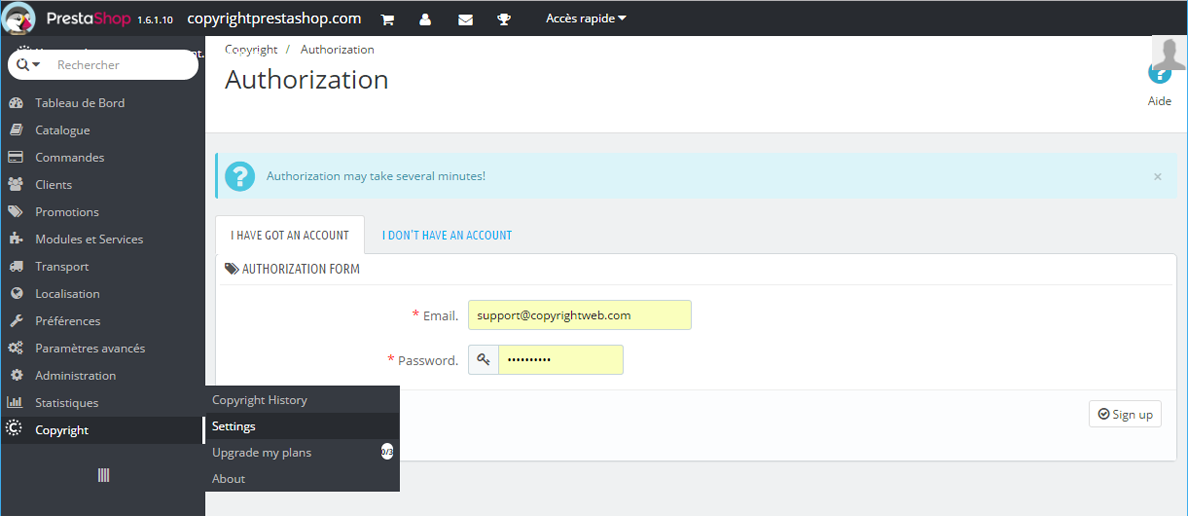The height and width of the screenshot is (516, 1188).
Task: Click the Promotions tags icon
Action: [15, 212]
